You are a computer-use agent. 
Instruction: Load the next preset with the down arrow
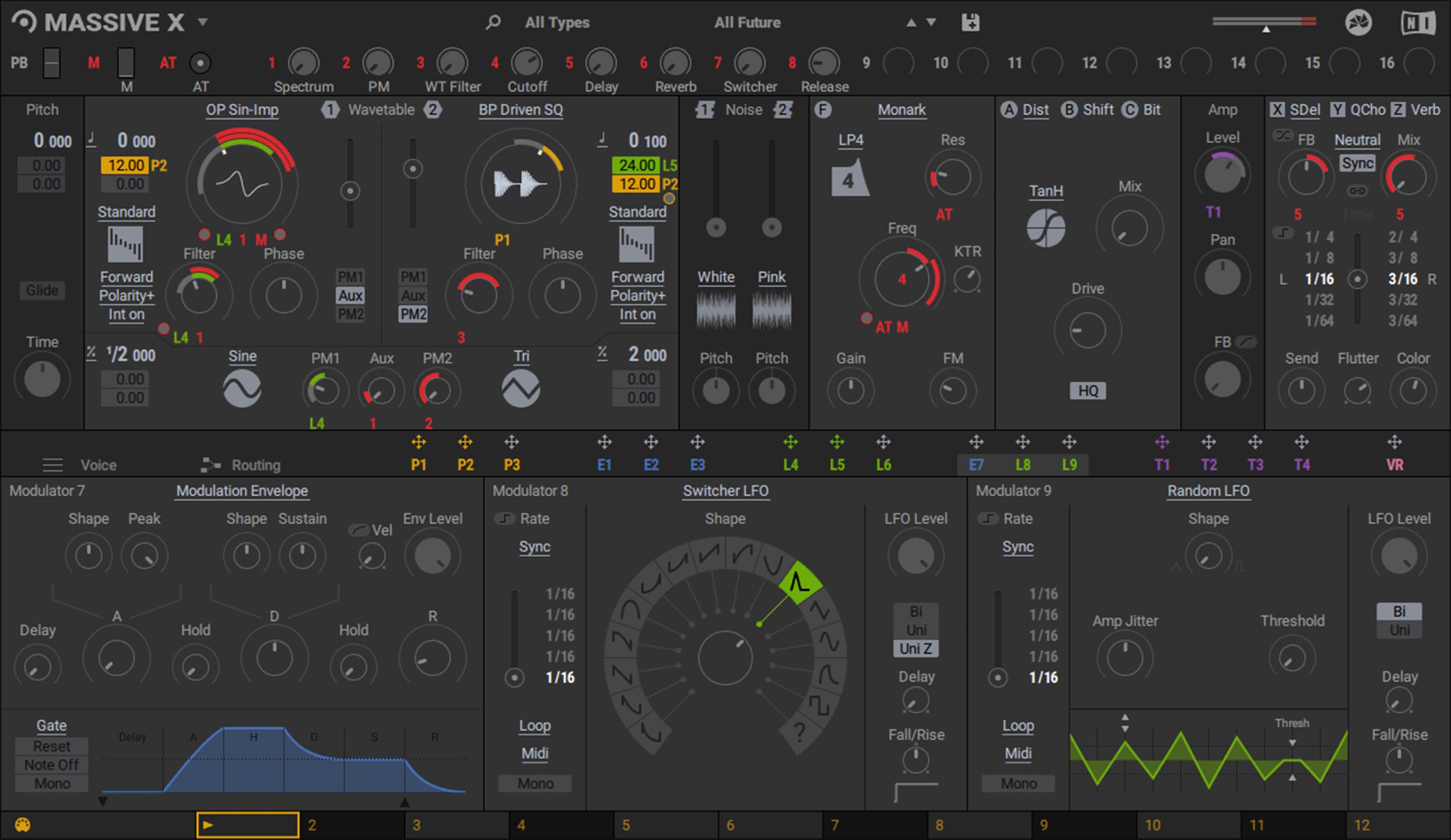pyautogui.click(x=932, y=22)
